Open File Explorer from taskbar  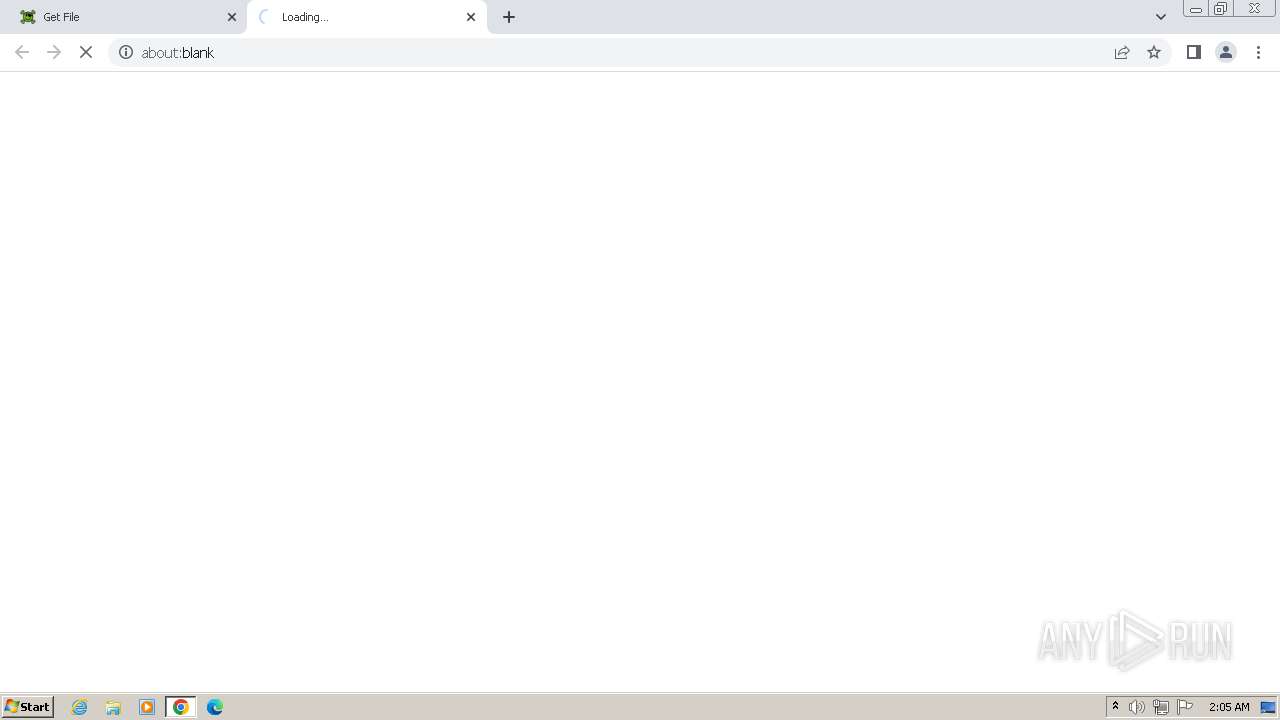pos(113,707)
